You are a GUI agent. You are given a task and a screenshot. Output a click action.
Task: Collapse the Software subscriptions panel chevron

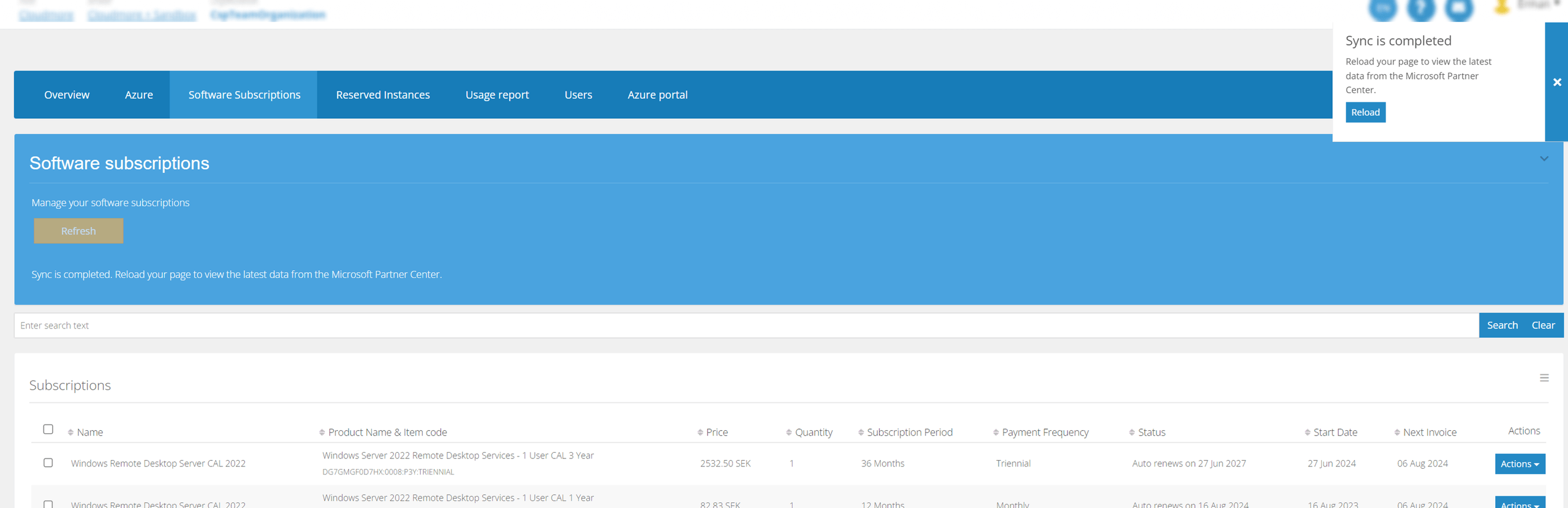click(1544, 159)
